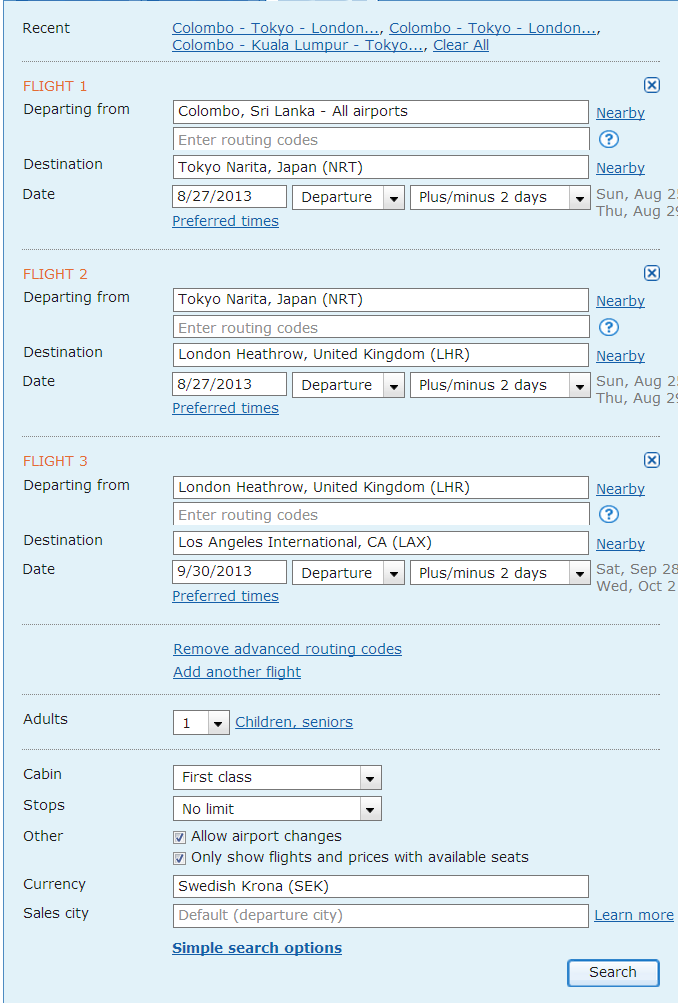
Task: Switch to Simple search options
Action: click(257, 948)
